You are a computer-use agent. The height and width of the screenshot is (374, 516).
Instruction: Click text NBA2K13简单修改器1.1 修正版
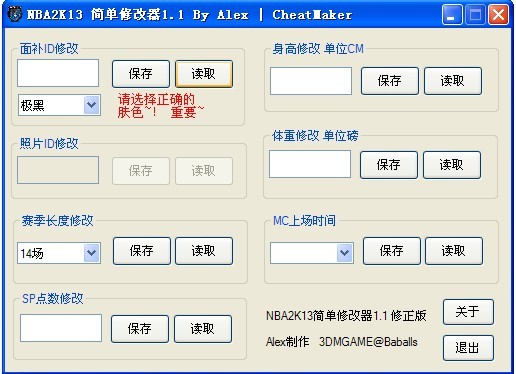(346, 315)
